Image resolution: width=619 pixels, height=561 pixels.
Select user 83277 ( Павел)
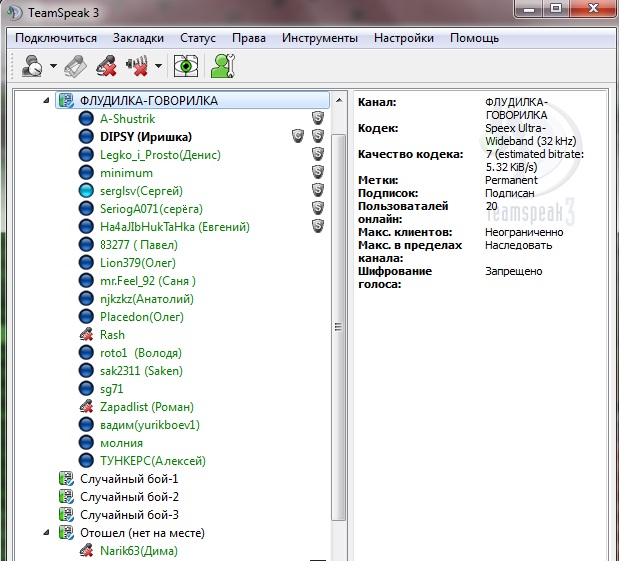pyautogui.click(x=139, y=245)
